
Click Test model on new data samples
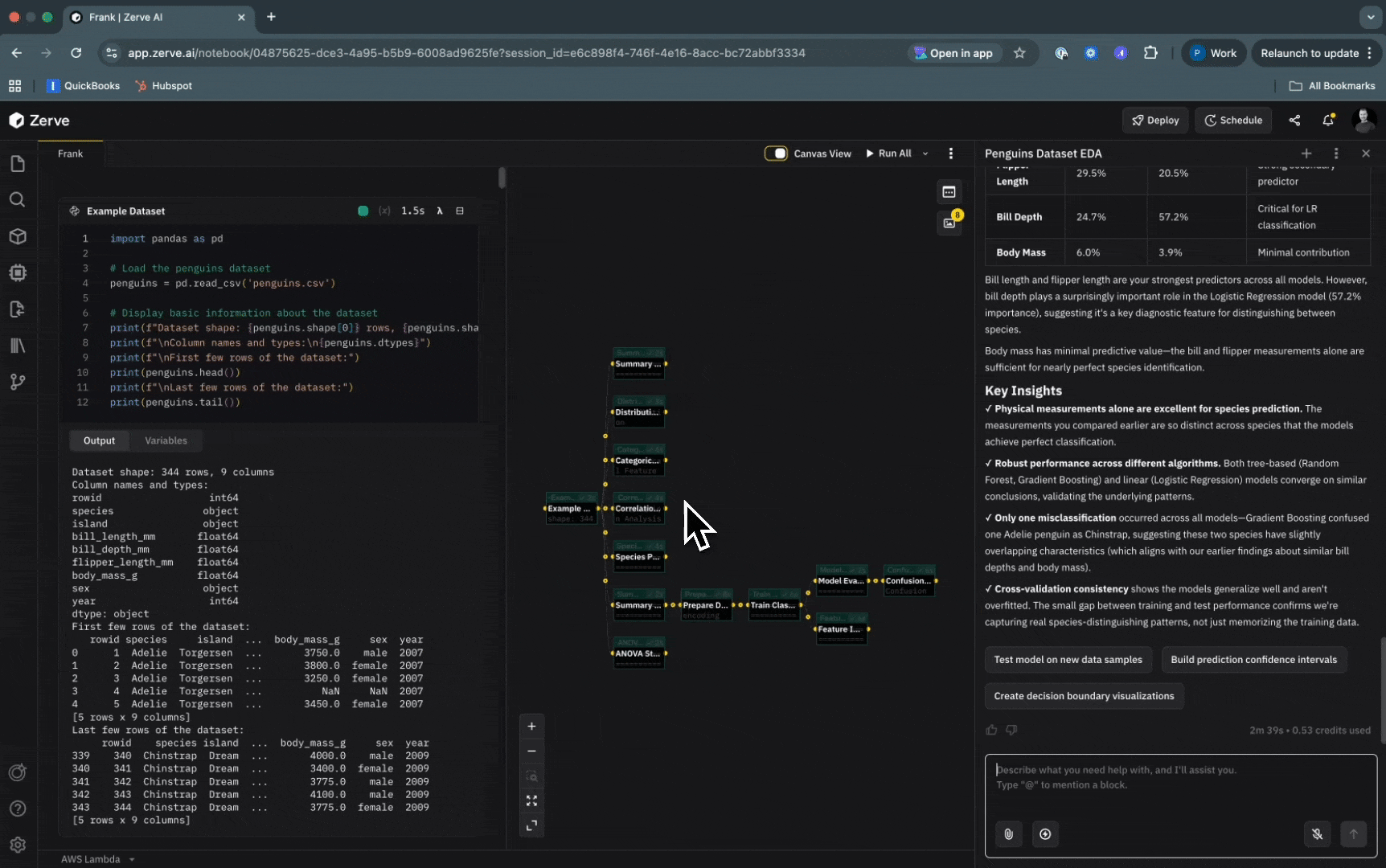point(1068,660)
